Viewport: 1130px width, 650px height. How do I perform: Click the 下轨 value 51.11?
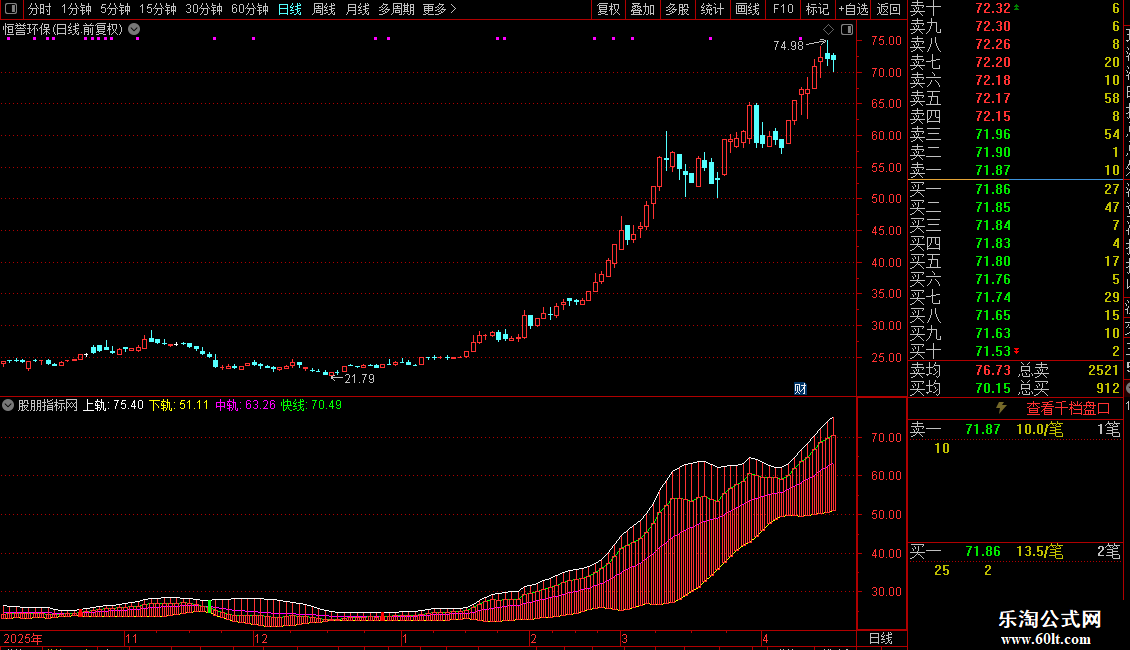pos(193,405)
